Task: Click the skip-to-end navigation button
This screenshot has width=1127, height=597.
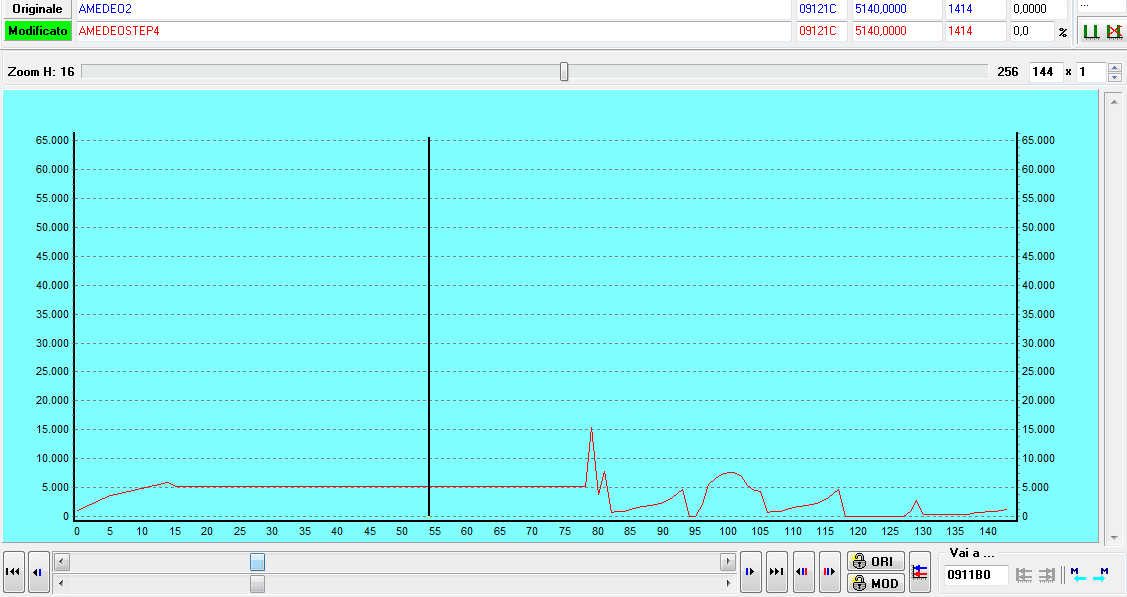Action: coord(776,571)
